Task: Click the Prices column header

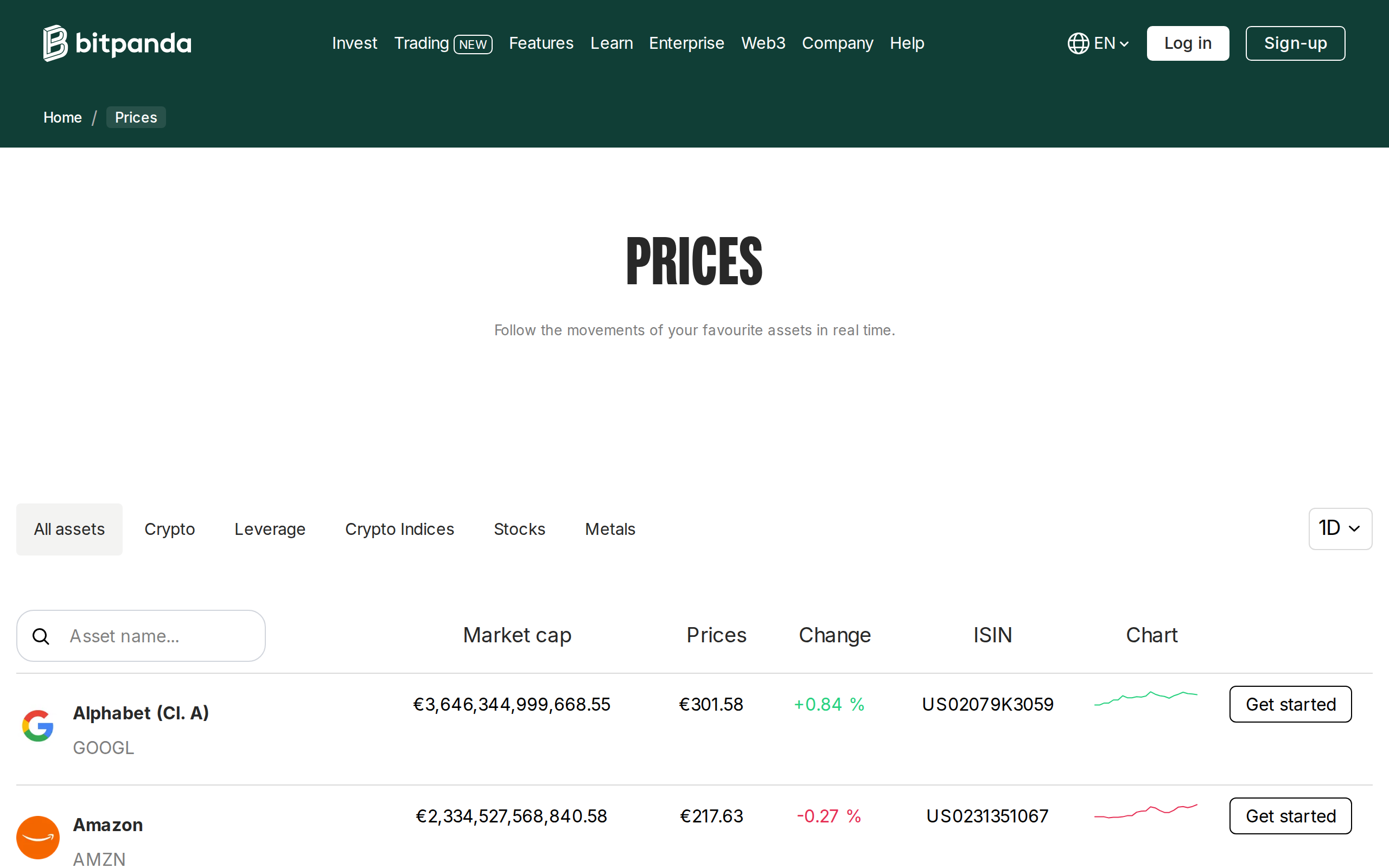Action: (716, 635)
